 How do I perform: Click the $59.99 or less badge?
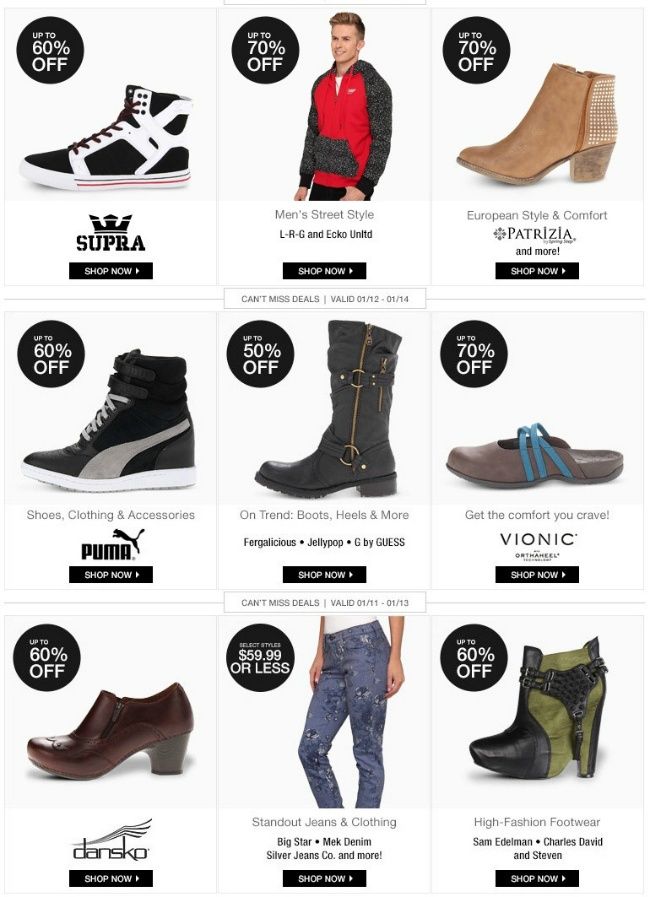click(x=260, y=657)
